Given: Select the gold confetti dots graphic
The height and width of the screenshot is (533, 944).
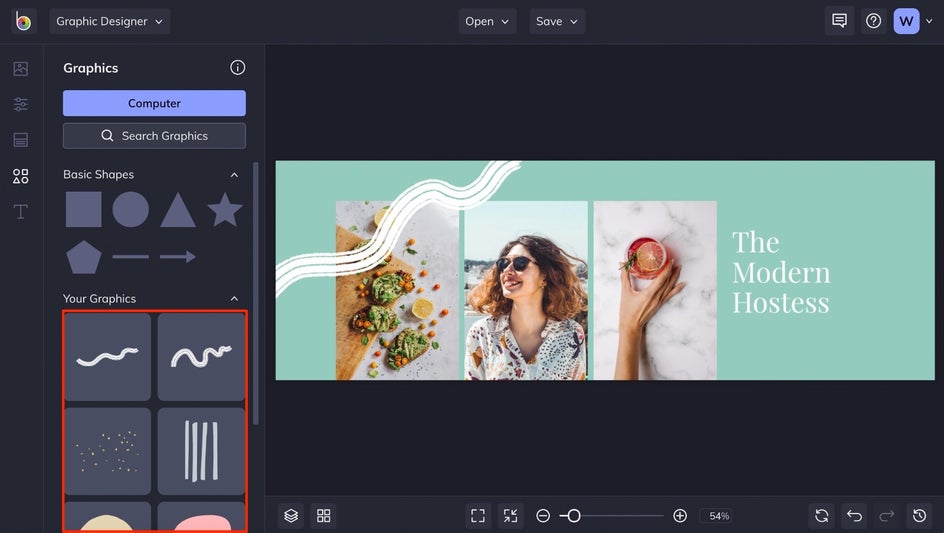Looking at the screenshot, I should tap(108, 451).
